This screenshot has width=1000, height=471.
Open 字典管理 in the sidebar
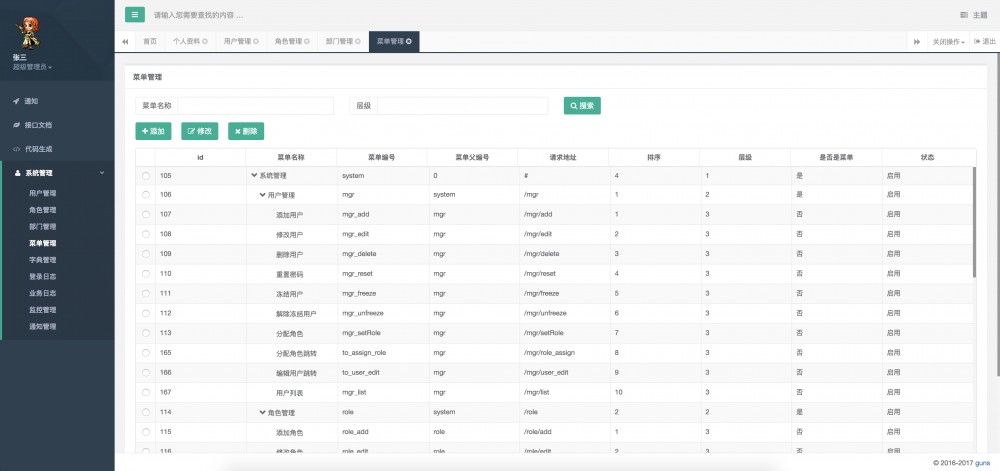43,260
